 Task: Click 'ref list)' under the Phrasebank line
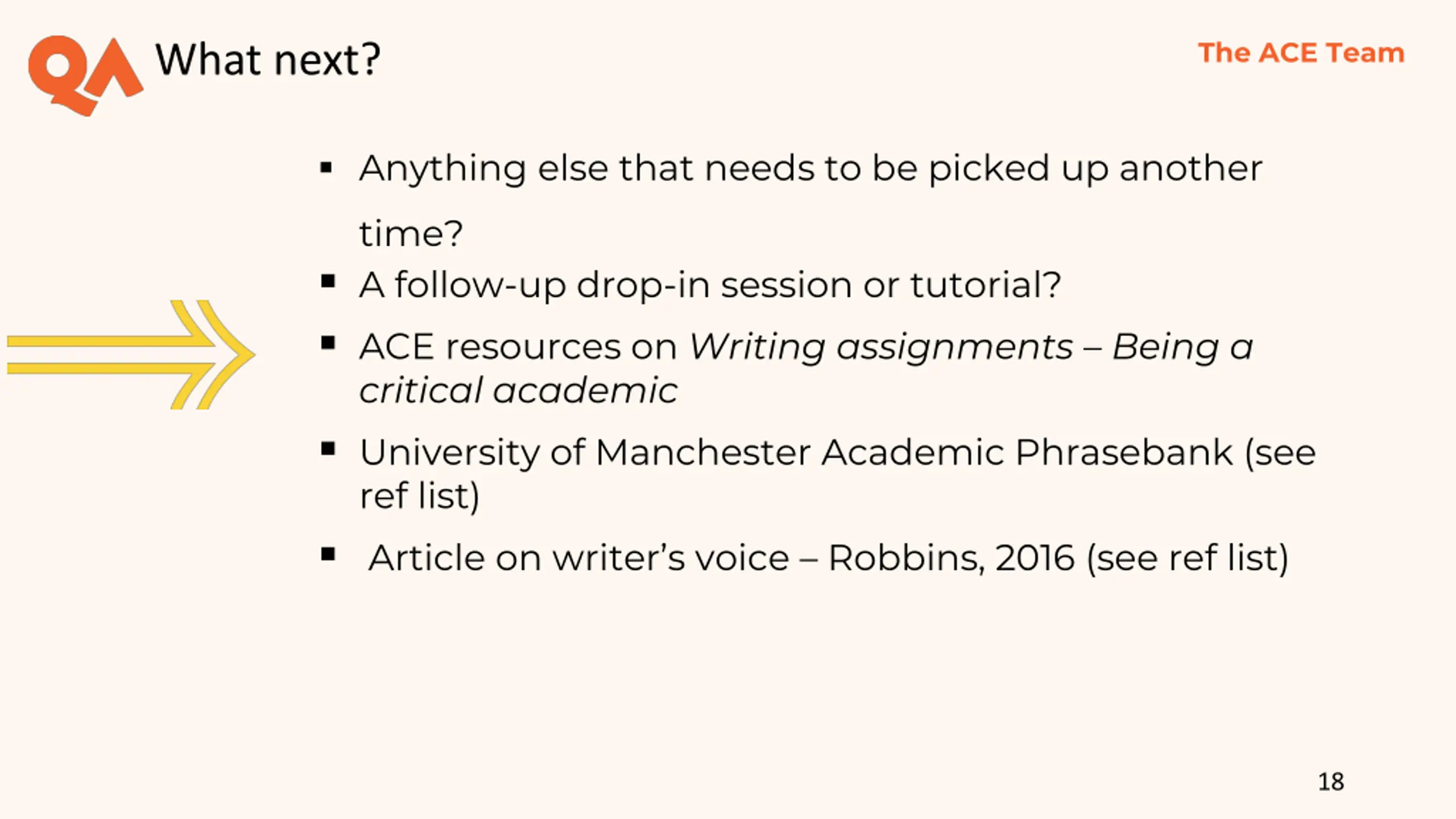420,495
